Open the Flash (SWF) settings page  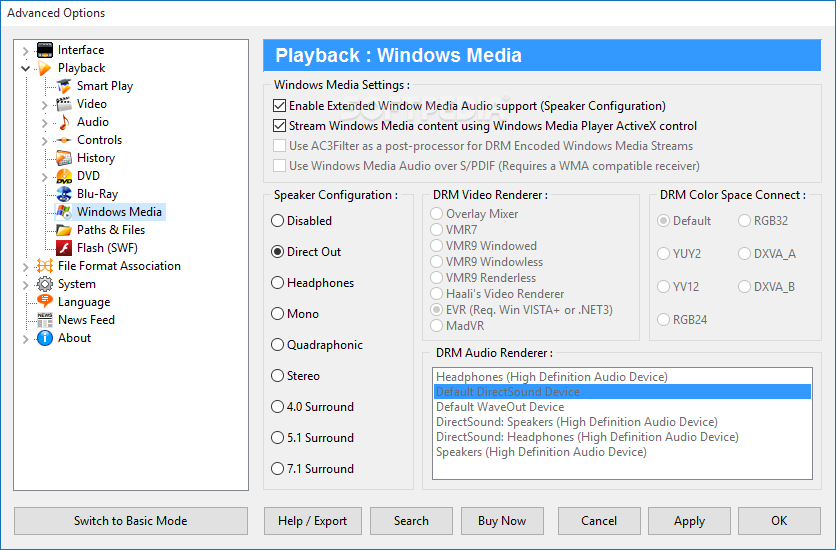(107, 248)
